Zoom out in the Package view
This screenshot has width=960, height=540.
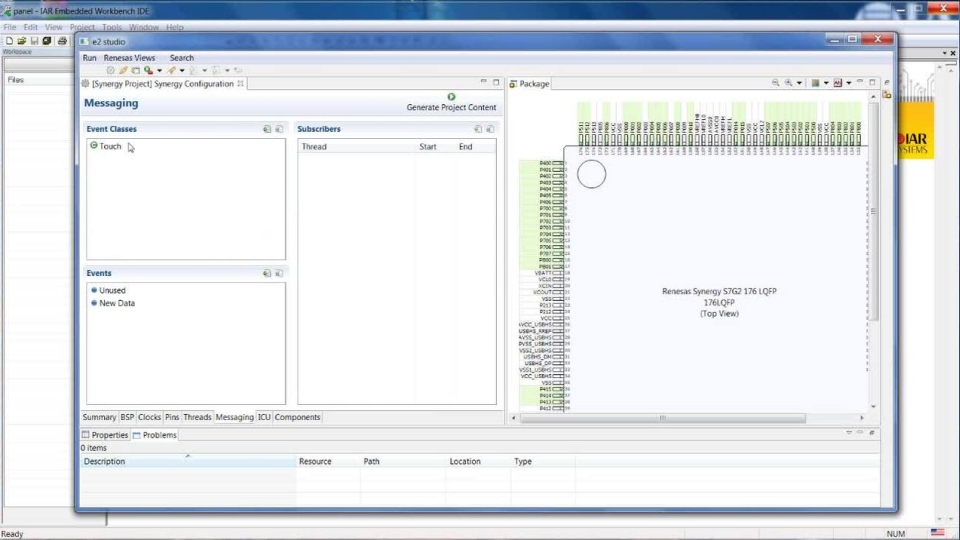pyautogui.click(x=776, y=83)
